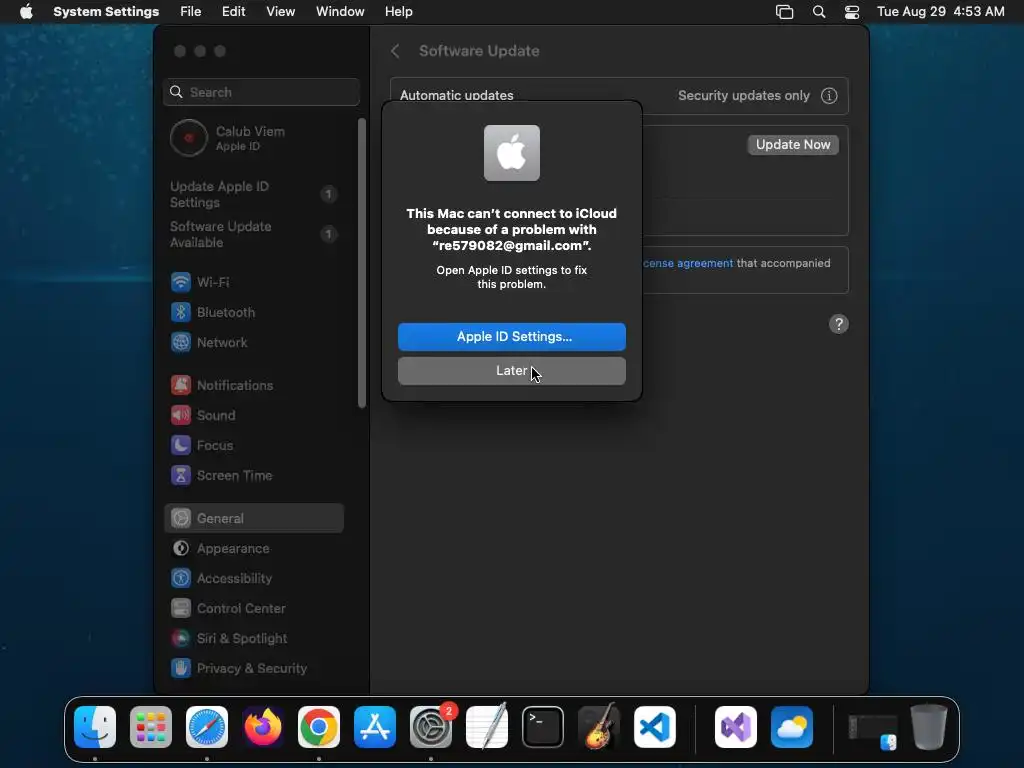1024x768 pixels.
Task: Click the date and time in menu bar
Action: click(940, 12)
